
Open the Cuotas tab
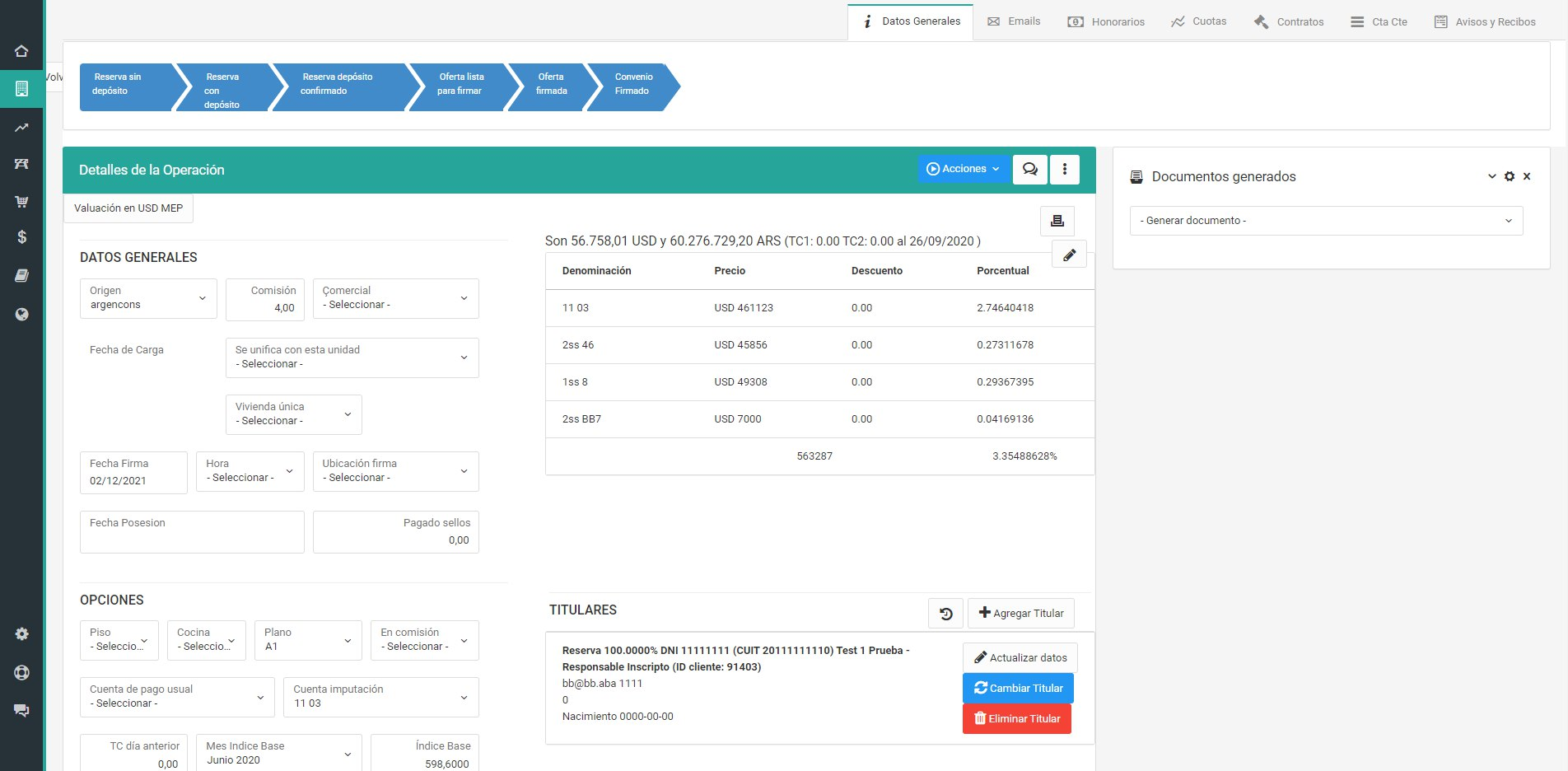click(x=1198, y=21)
